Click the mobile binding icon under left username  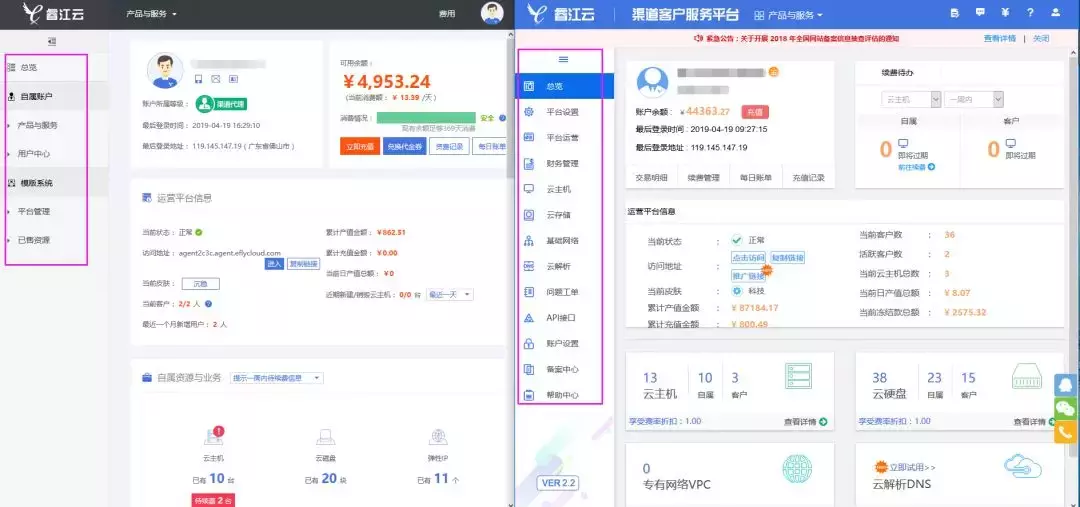(198, 79)
